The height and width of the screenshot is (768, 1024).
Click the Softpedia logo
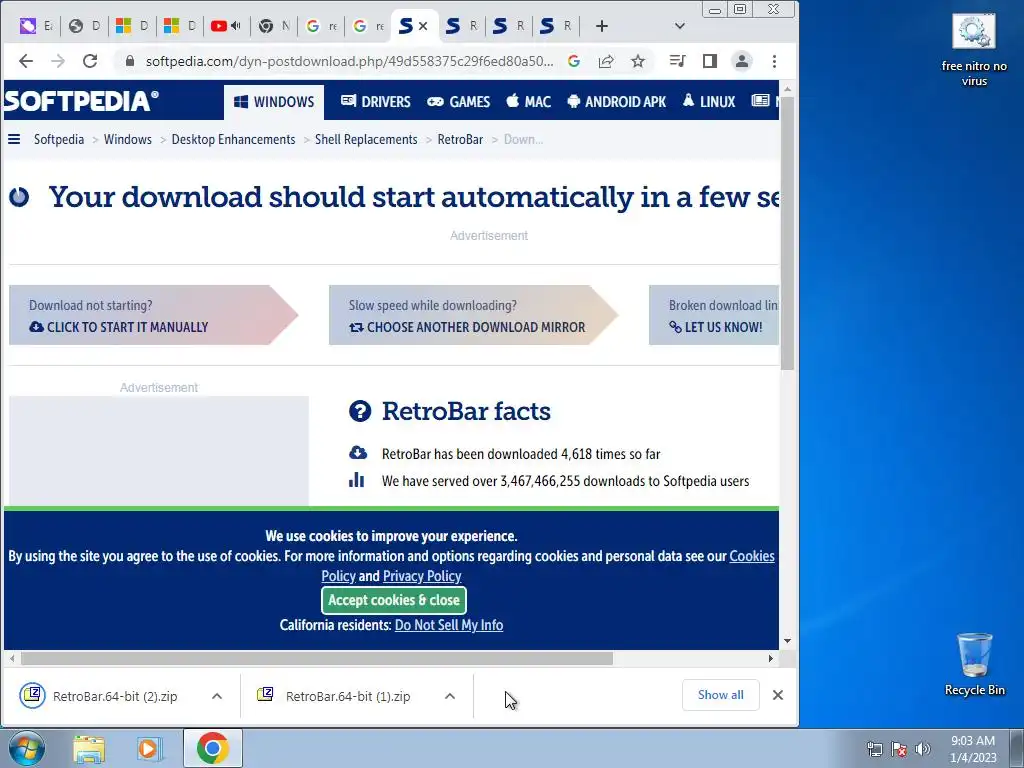81,101
